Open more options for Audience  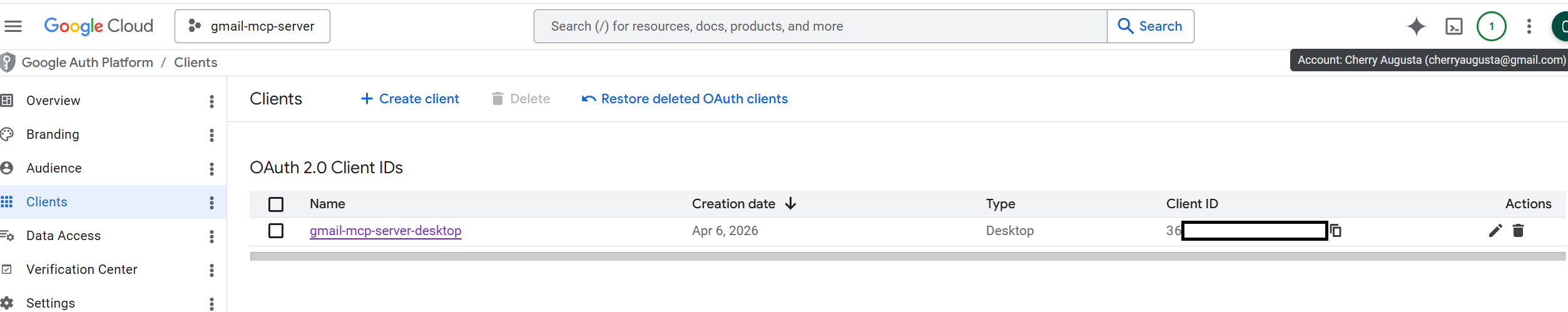[212, 169]
